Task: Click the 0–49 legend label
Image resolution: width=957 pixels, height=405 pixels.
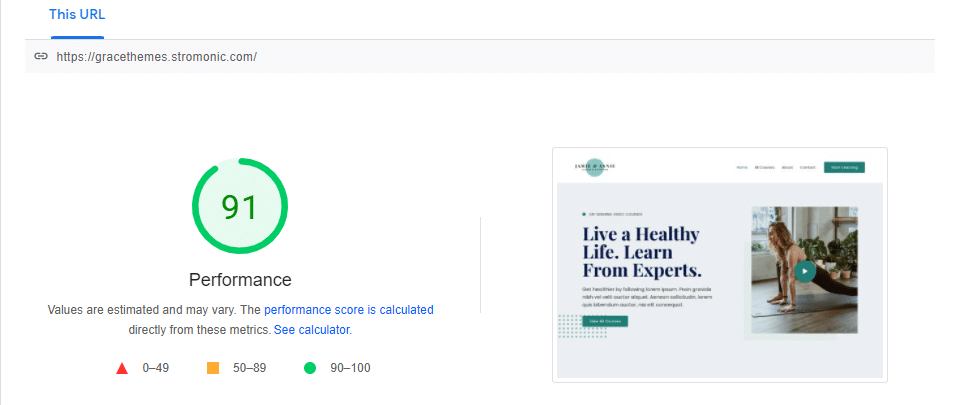Action: (156, 368)
